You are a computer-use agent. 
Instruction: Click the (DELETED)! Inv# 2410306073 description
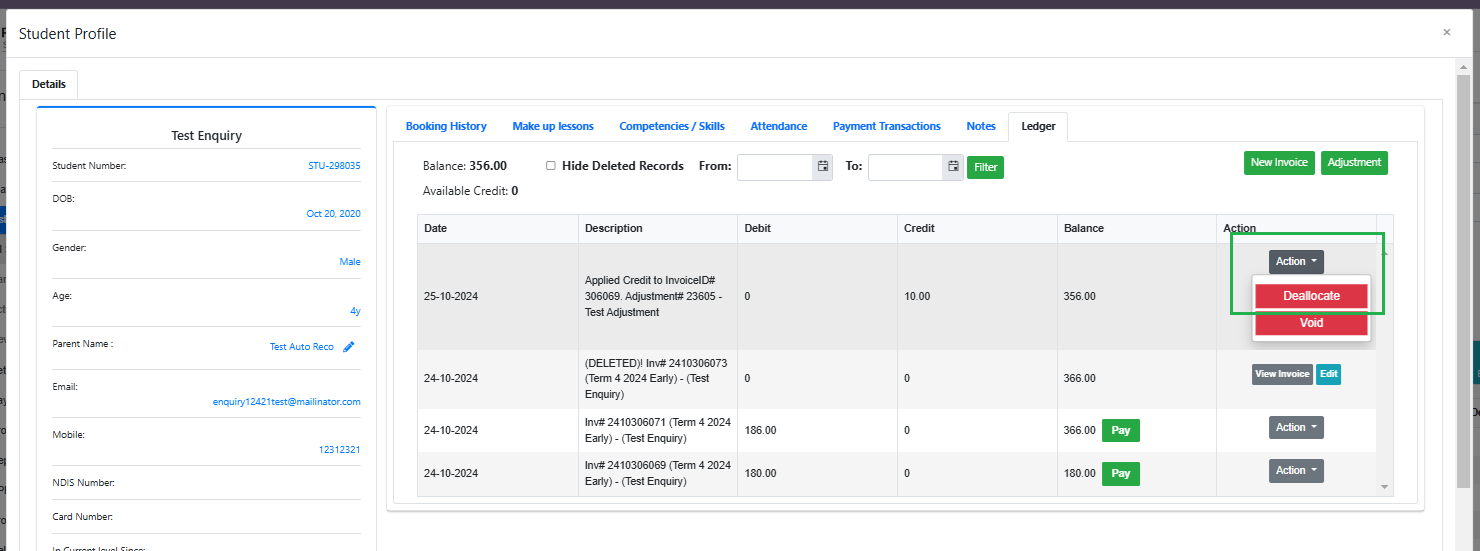coord(655,378)
